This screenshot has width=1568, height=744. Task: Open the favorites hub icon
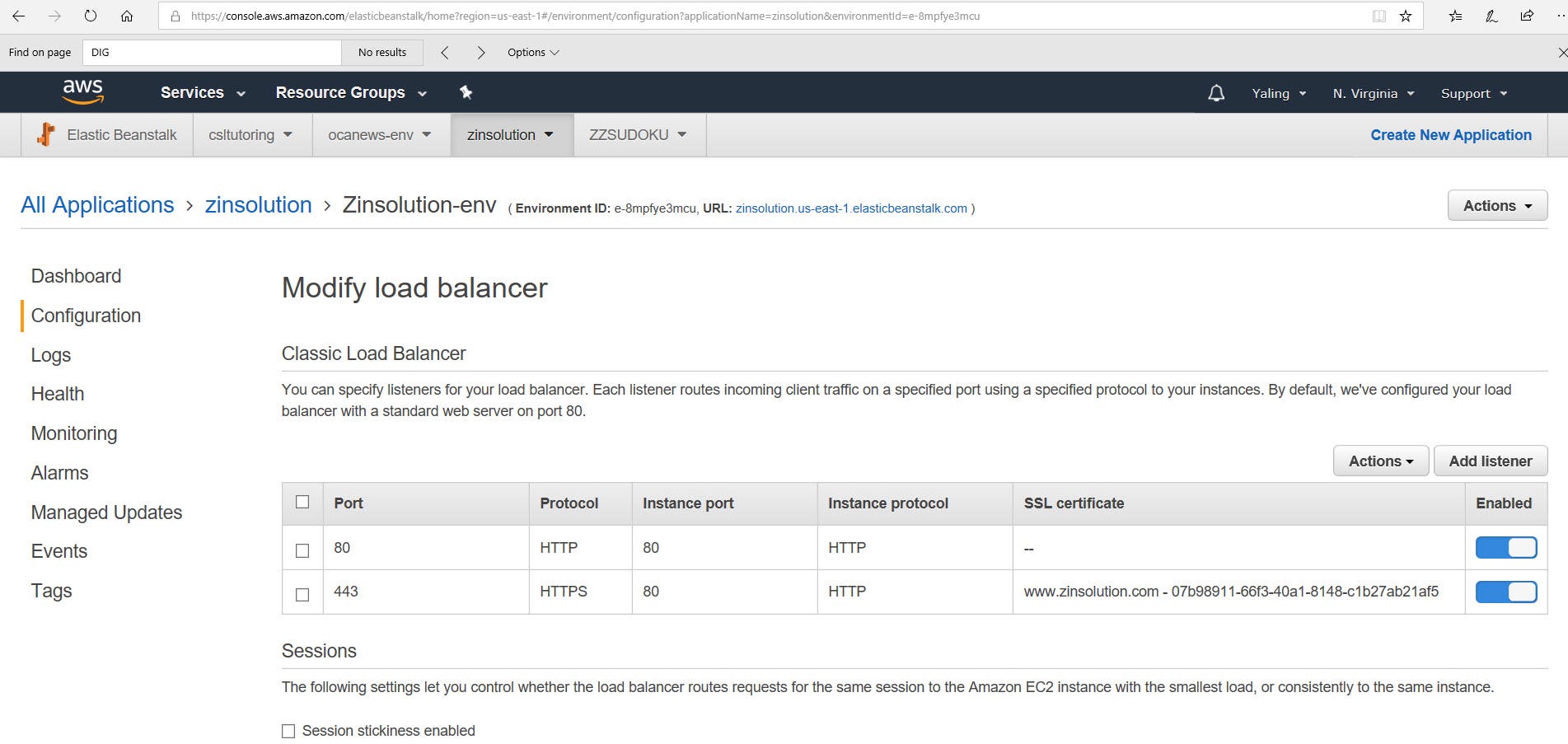(x=1456, y=16)
